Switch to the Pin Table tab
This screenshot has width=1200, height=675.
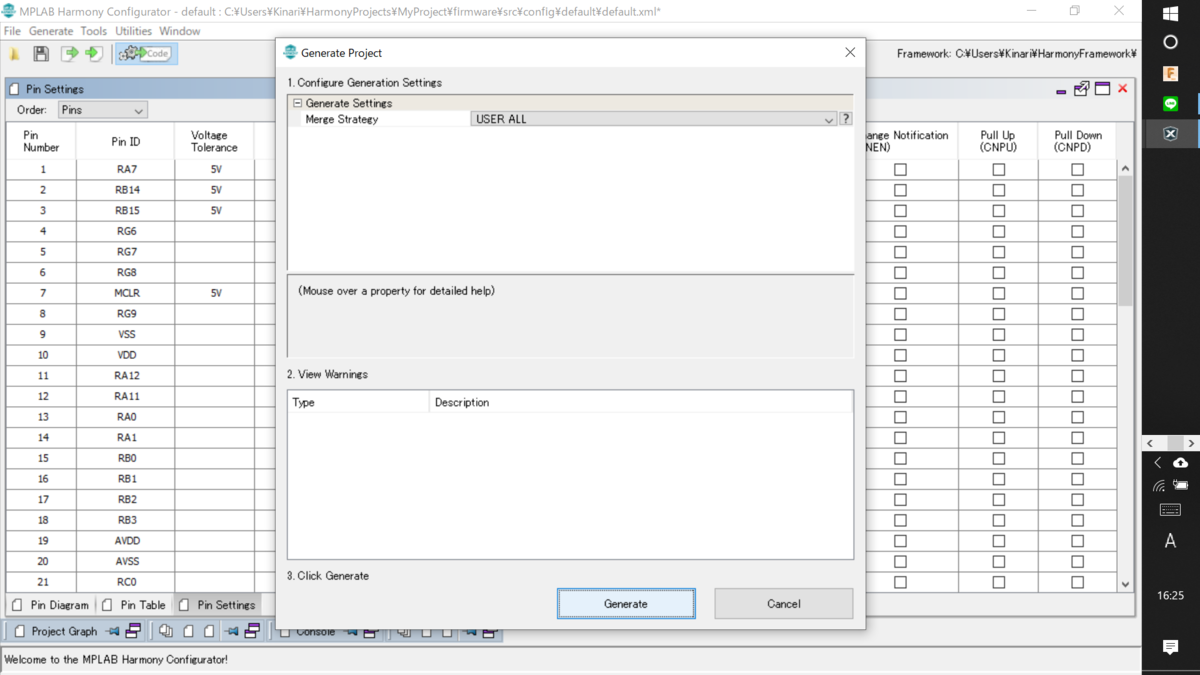click(134, 605)
